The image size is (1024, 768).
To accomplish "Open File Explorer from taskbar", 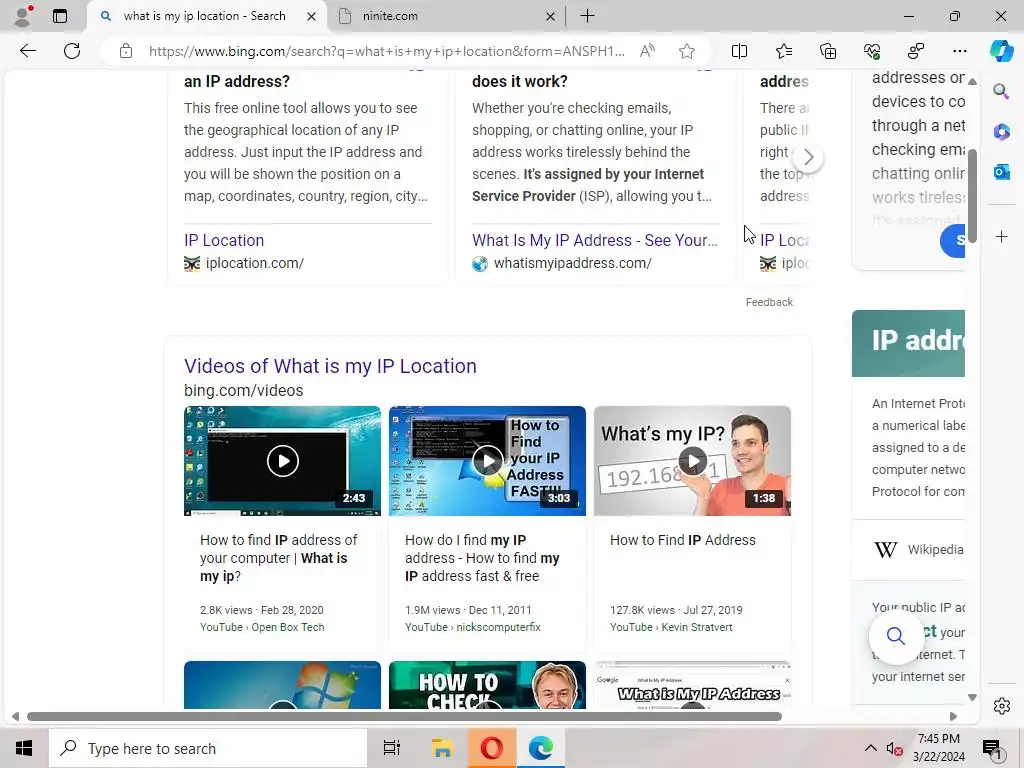I will [x=442, y=748].
